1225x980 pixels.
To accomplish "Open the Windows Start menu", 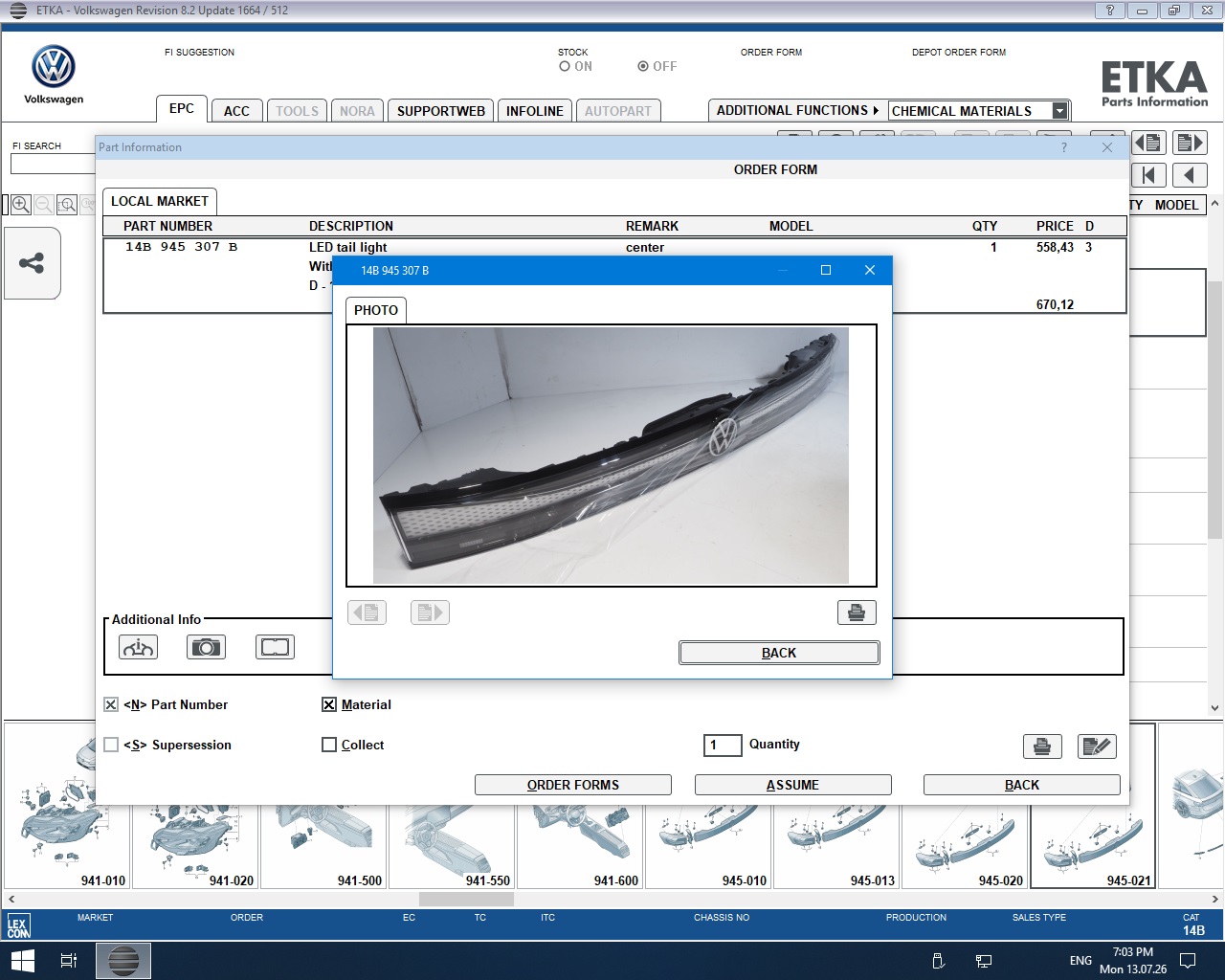I will [22, 961].
